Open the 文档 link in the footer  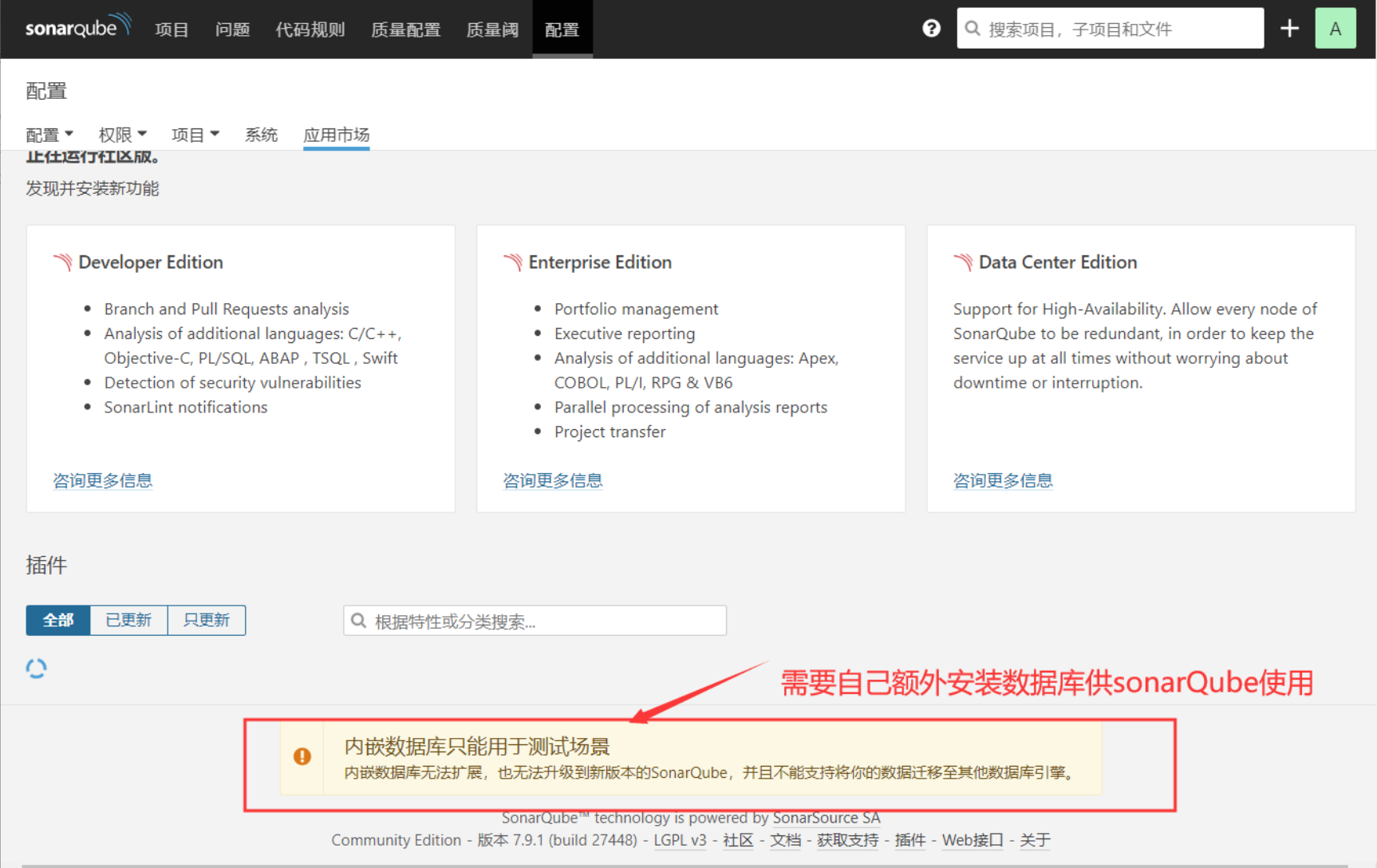785,840
